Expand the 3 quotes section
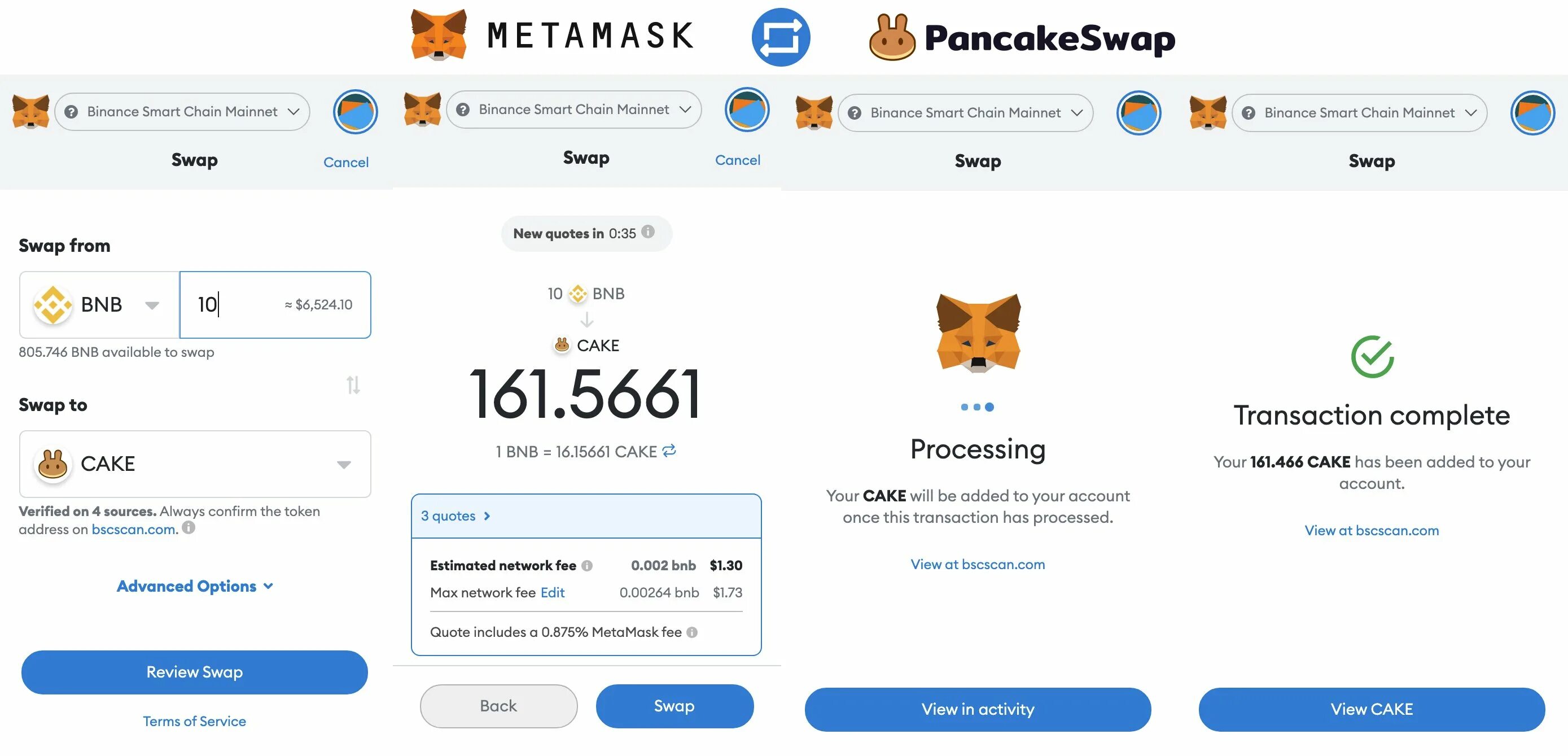Image resolution: width=1568 pixels, height=756 pixels. coord(455,515)
